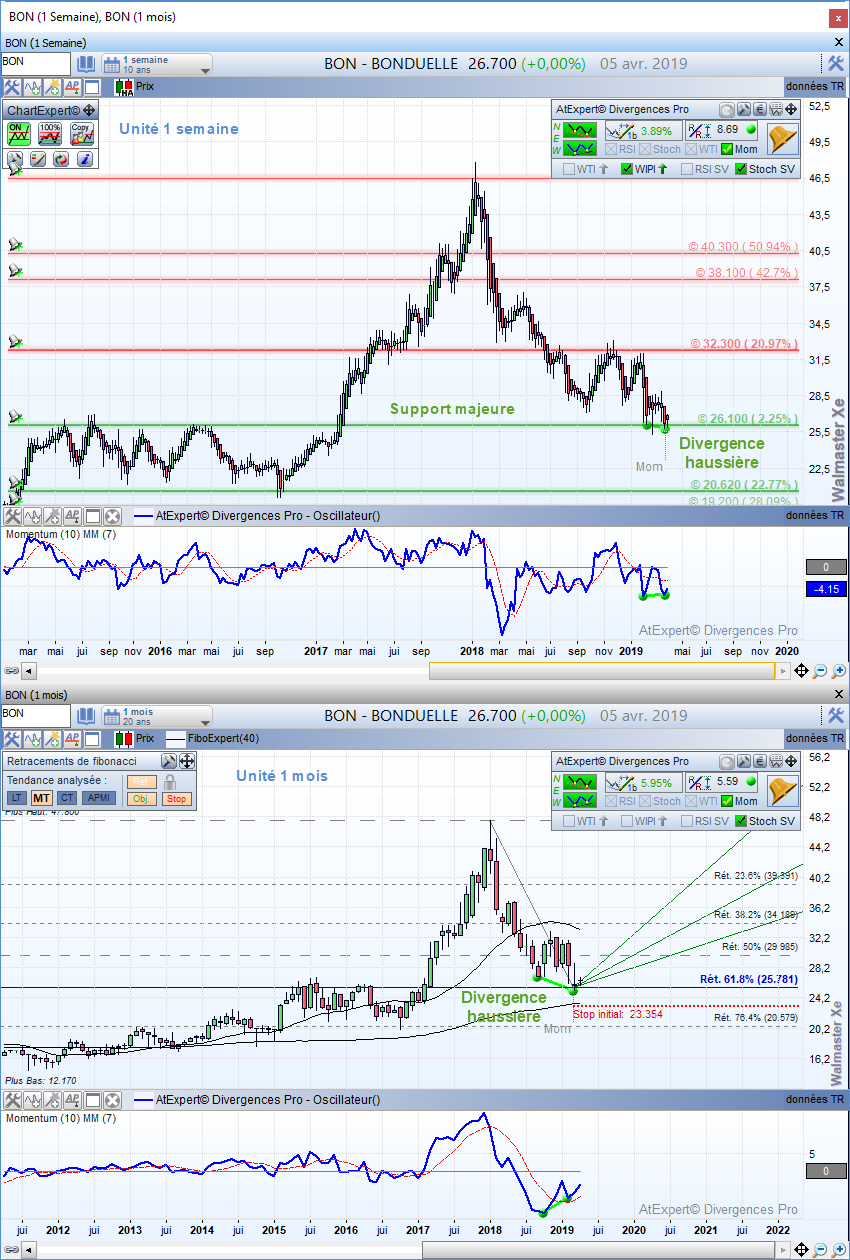Click the 32.300 (20.97%) resistance level label
Image resolution: width=850 pixels, height=1260 pixels.
click(745, 343)
